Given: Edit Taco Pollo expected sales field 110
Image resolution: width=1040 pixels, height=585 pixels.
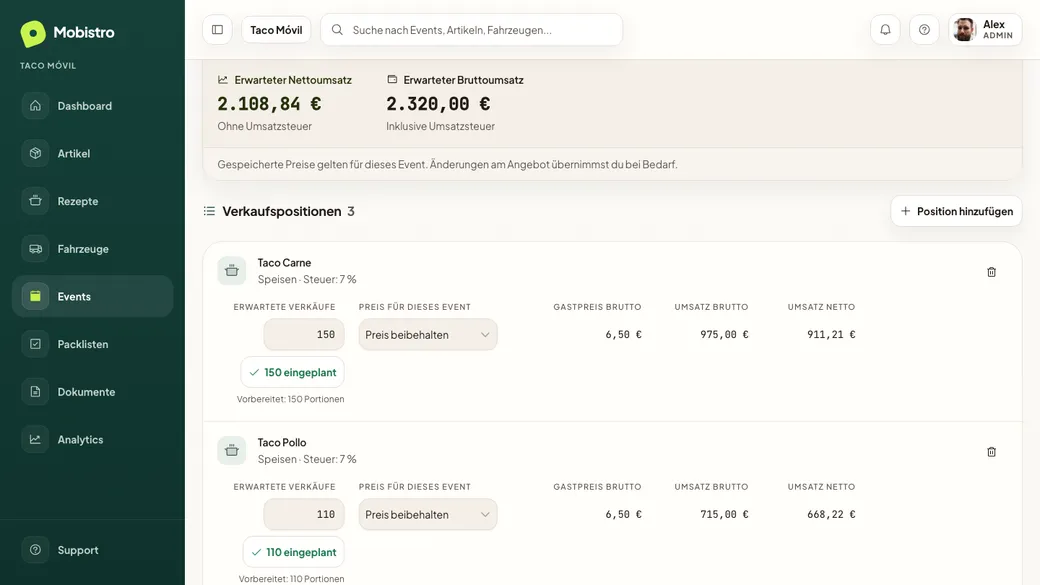Looking at the screenshot, I should 304,514.
